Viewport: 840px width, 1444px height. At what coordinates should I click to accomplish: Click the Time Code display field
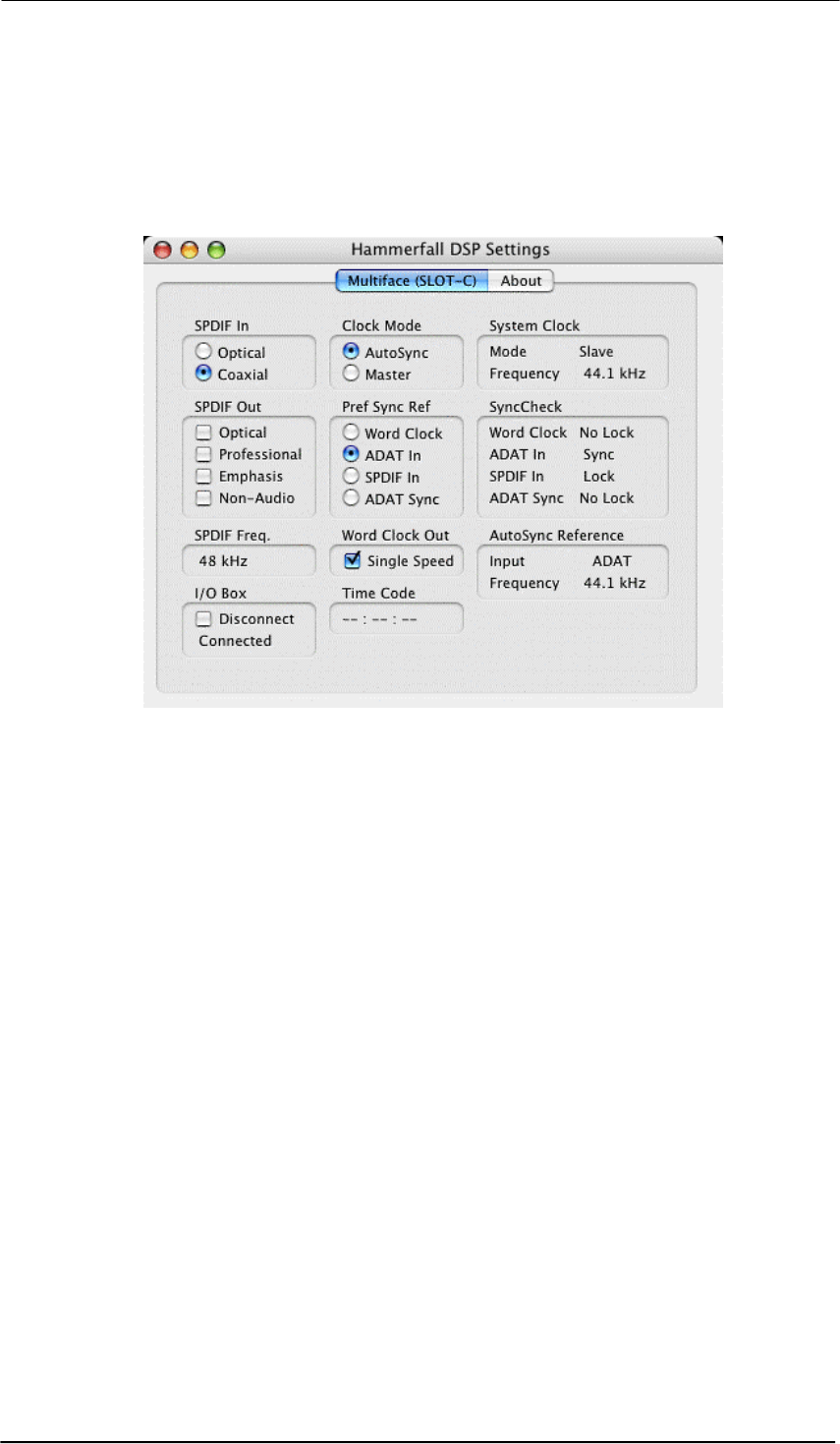click(x=396, y=619)
